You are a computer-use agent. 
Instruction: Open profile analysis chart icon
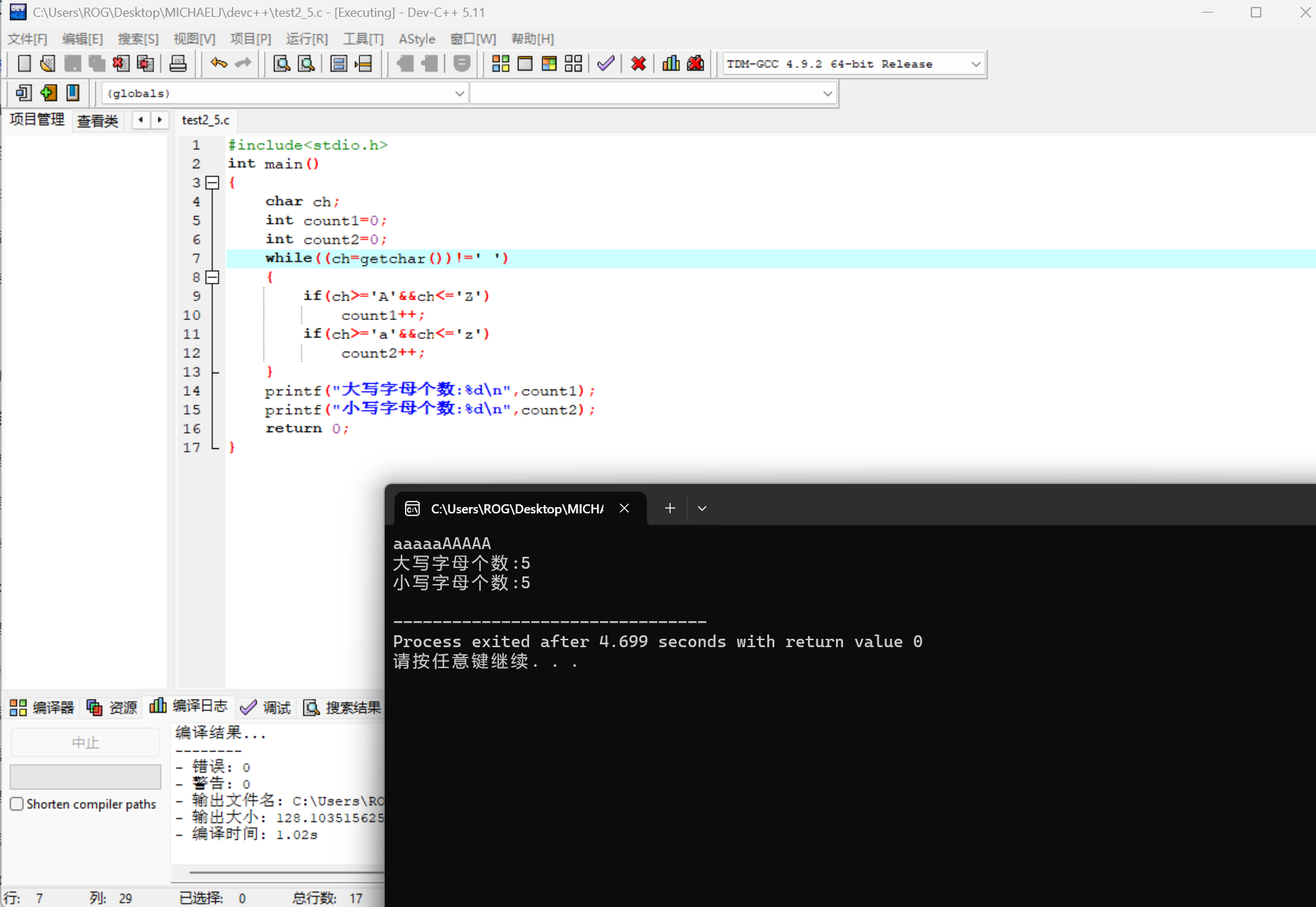pos(671,64)
